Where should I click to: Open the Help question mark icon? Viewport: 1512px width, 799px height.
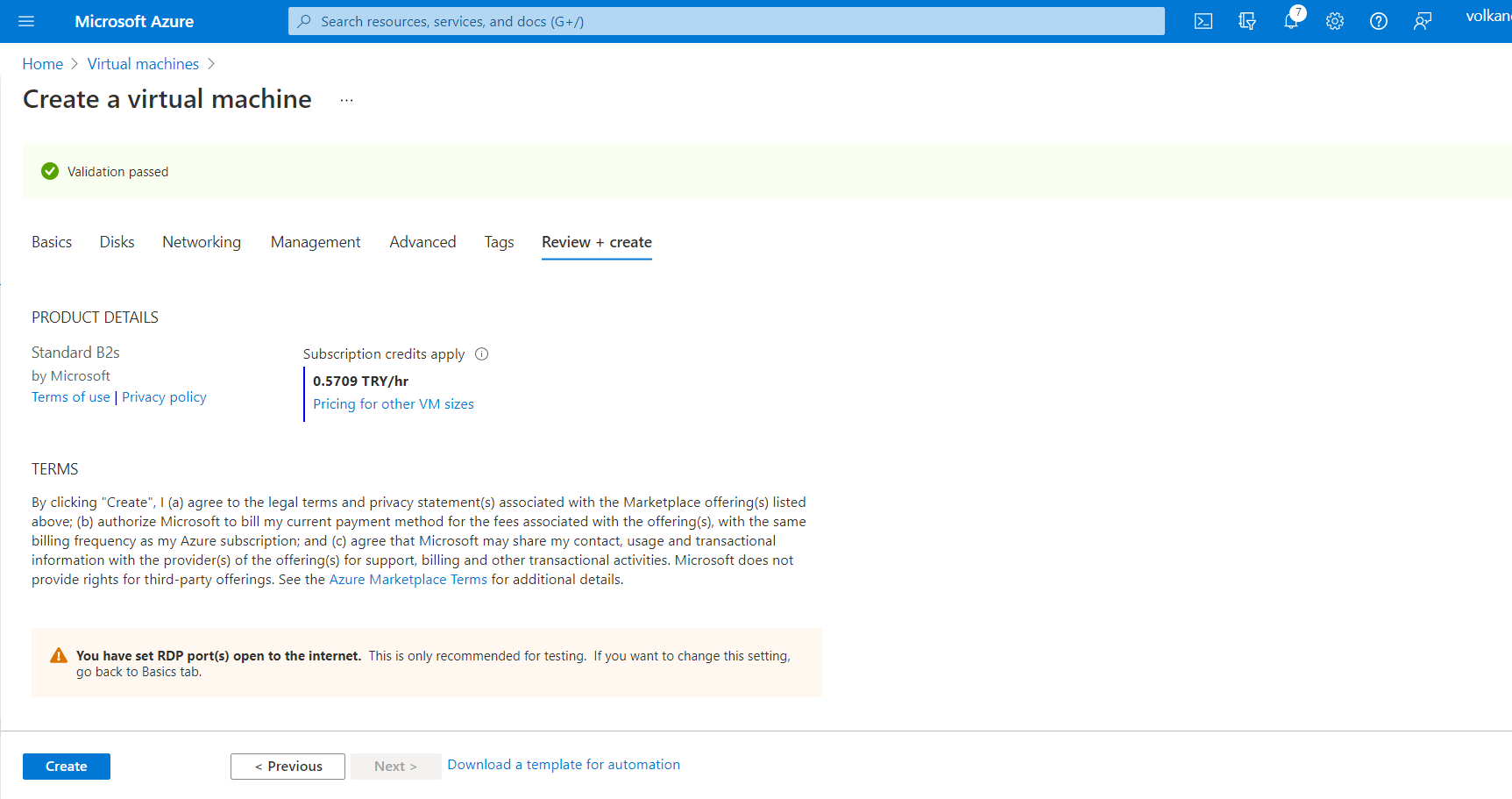click(1379, 21)
